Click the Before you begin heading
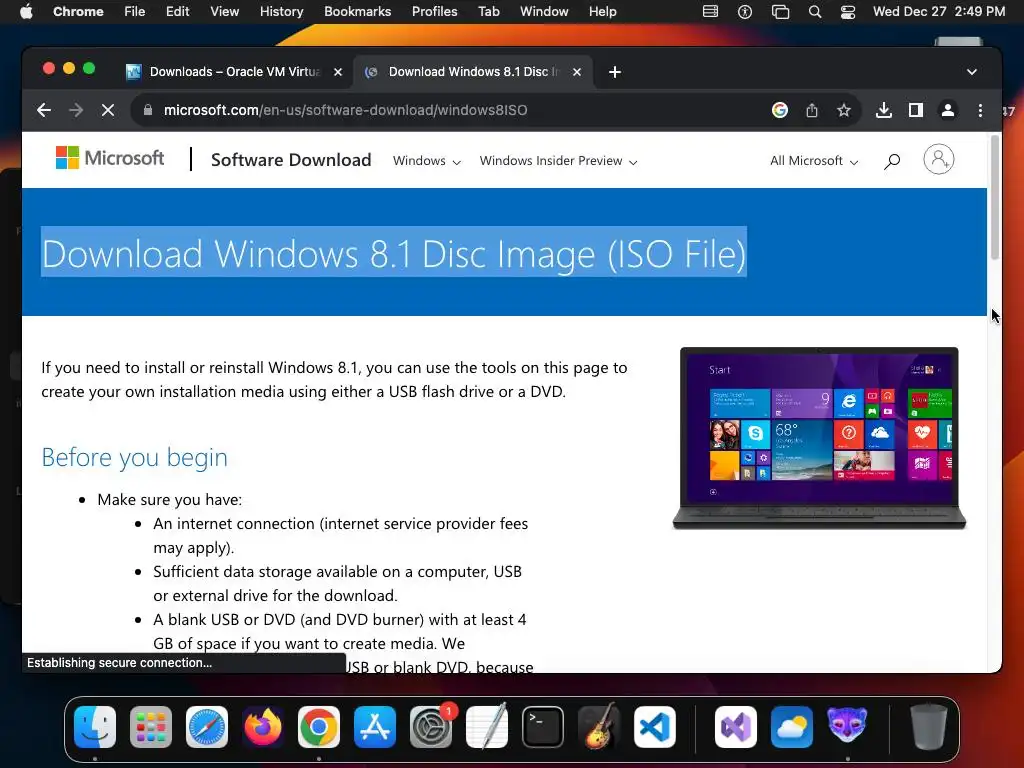1024x768 pixels. (x=135, y=457)
